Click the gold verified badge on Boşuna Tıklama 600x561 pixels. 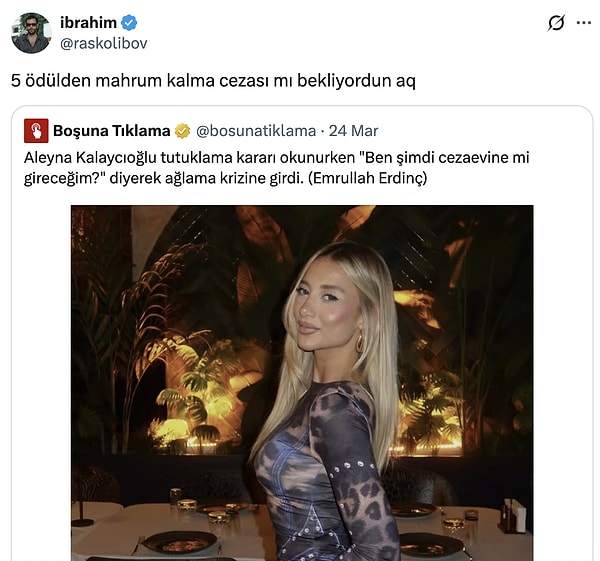click(183, 131)
